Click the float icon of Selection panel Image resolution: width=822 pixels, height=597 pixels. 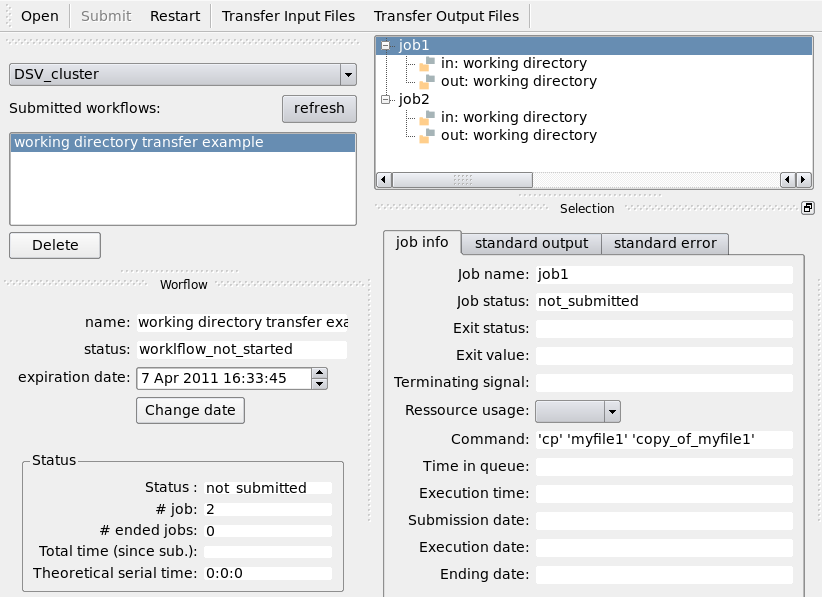point(807,208)
